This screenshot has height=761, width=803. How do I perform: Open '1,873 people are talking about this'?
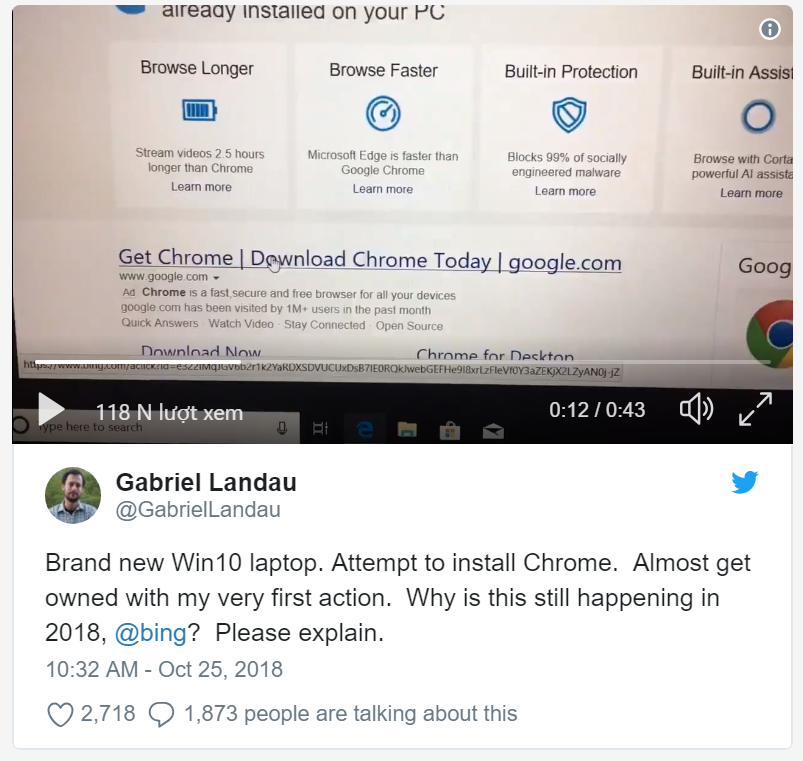pyautogui.click(x=350, y=714)
